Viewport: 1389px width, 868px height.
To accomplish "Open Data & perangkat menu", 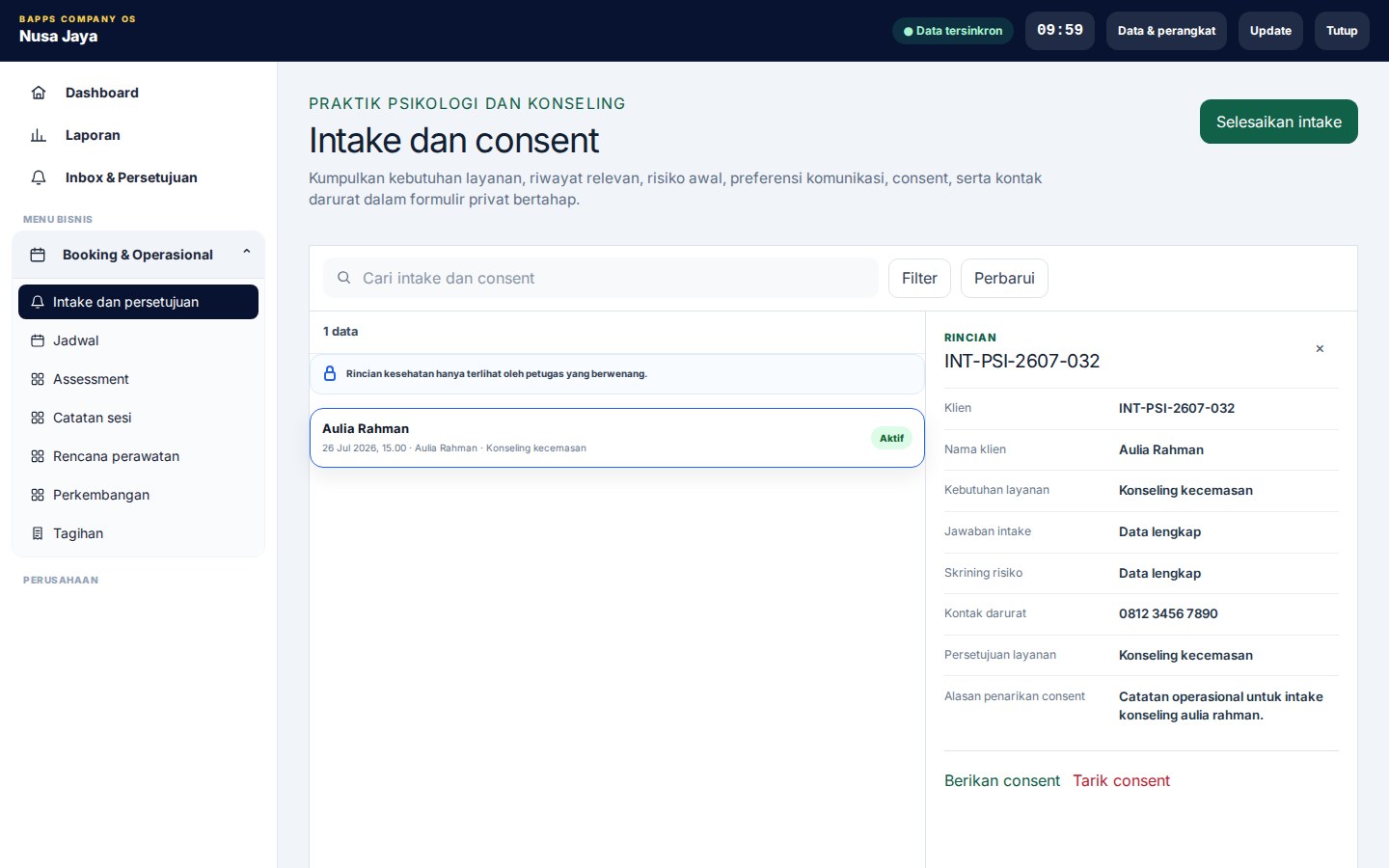I will pos(1166,31).
